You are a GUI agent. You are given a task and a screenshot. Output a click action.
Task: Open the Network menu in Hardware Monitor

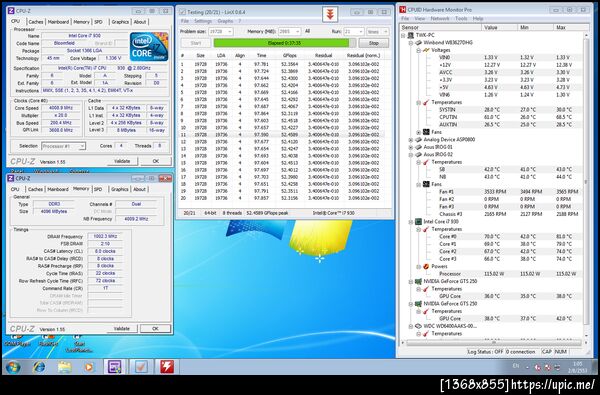click(x=440, y=18)
